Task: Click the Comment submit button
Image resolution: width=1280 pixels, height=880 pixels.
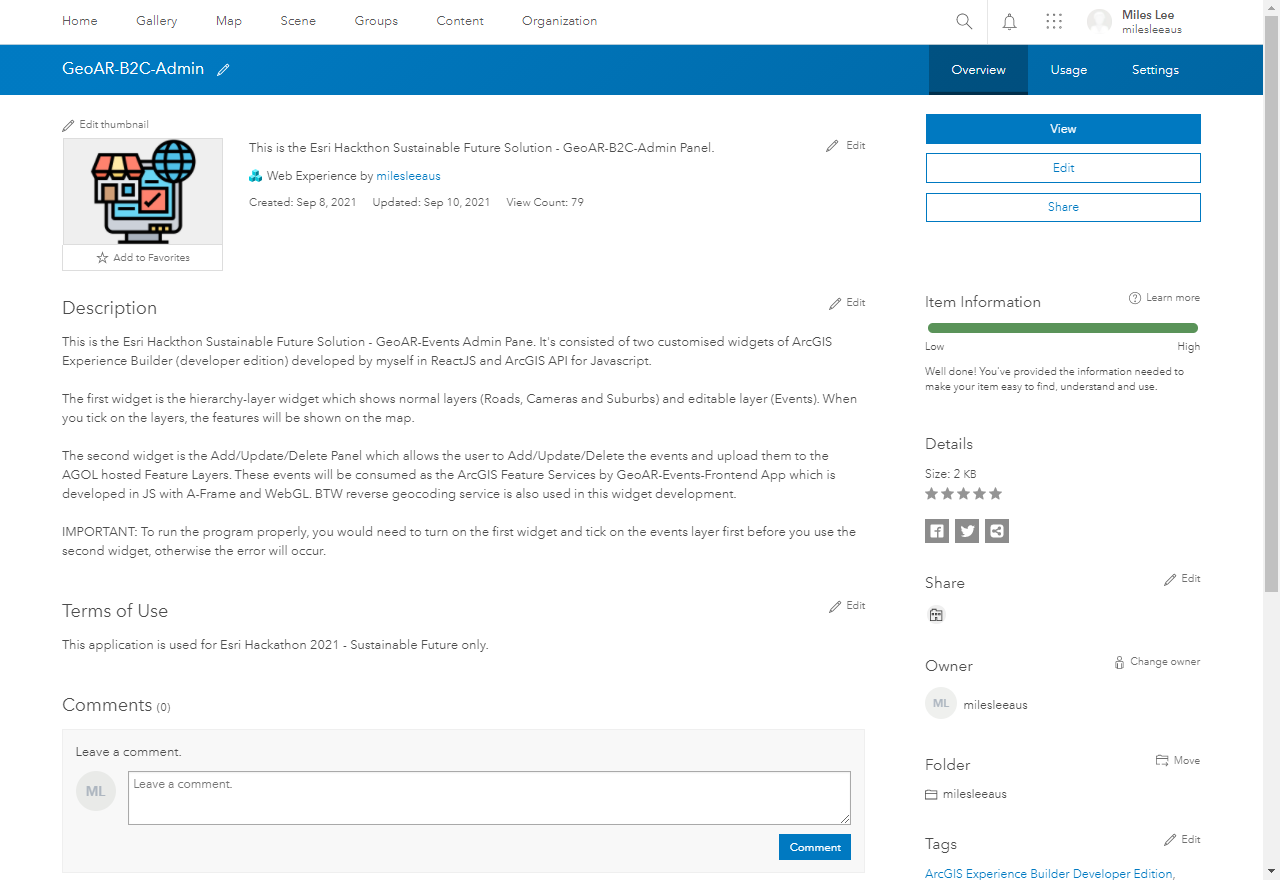Action: pos(815,847)
